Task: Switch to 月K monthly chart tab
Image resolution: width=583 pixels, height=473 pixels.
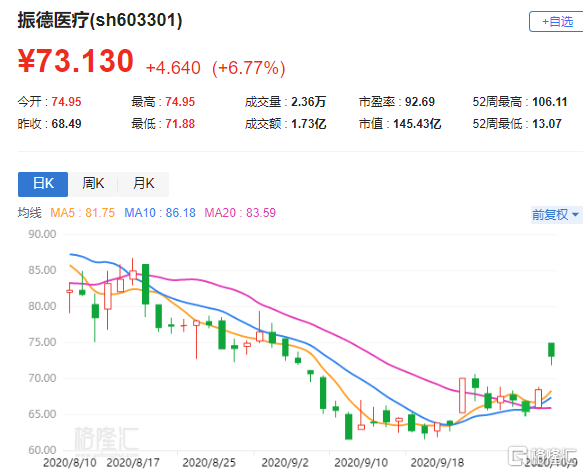Action: [x=144, y=184]
